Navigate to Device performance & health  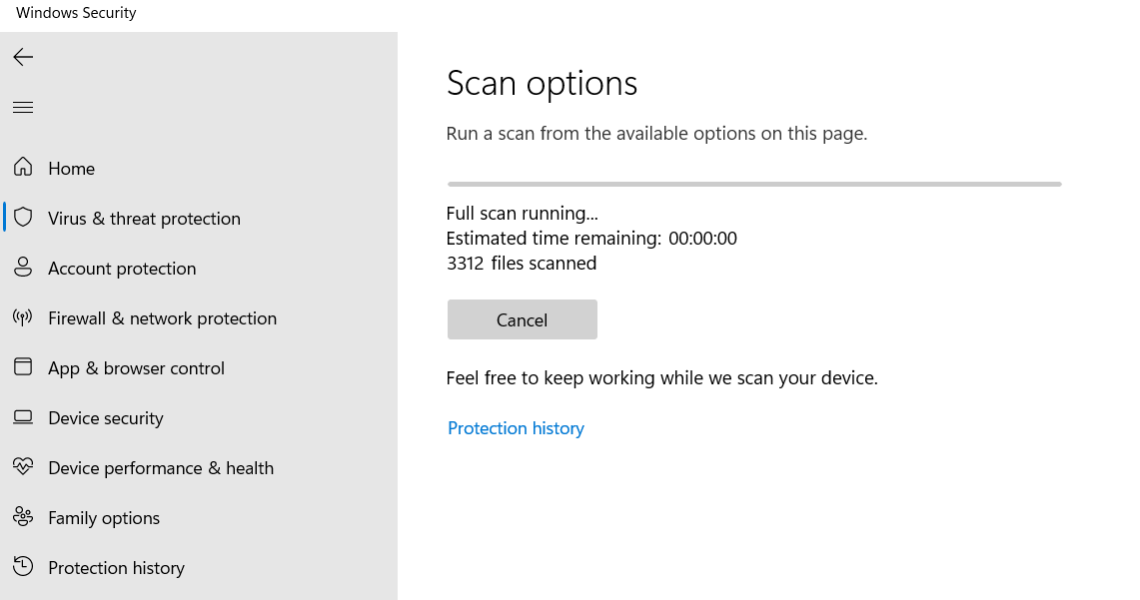161,468
